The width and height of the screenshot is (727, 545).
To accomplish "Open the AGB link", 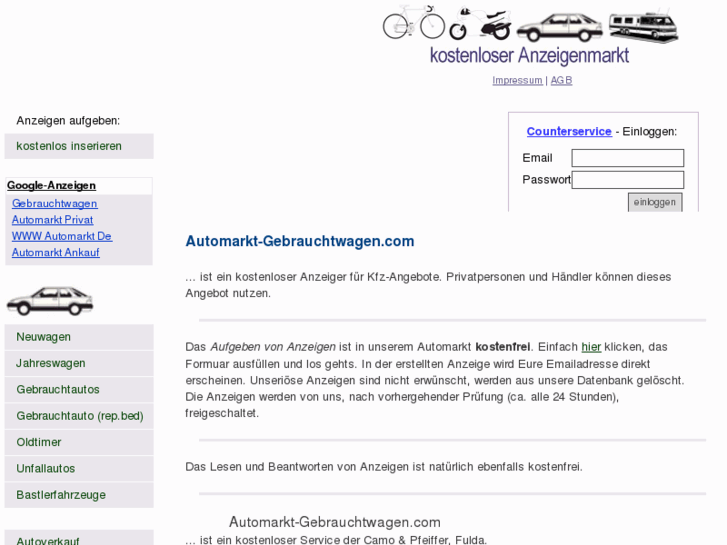I will 561,80.
